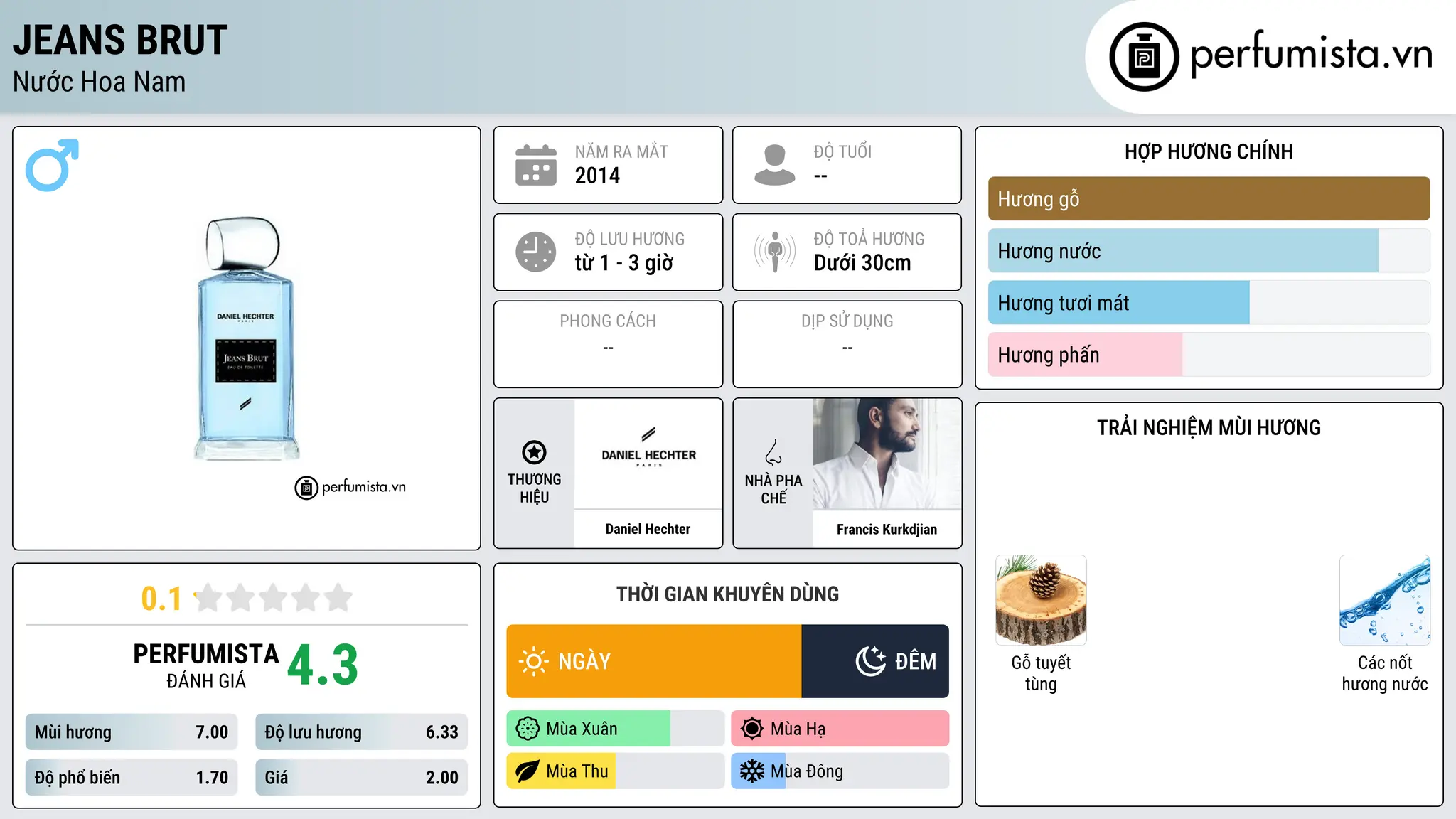Click the Dịp sử dụng label

click(x=847, y=321)
